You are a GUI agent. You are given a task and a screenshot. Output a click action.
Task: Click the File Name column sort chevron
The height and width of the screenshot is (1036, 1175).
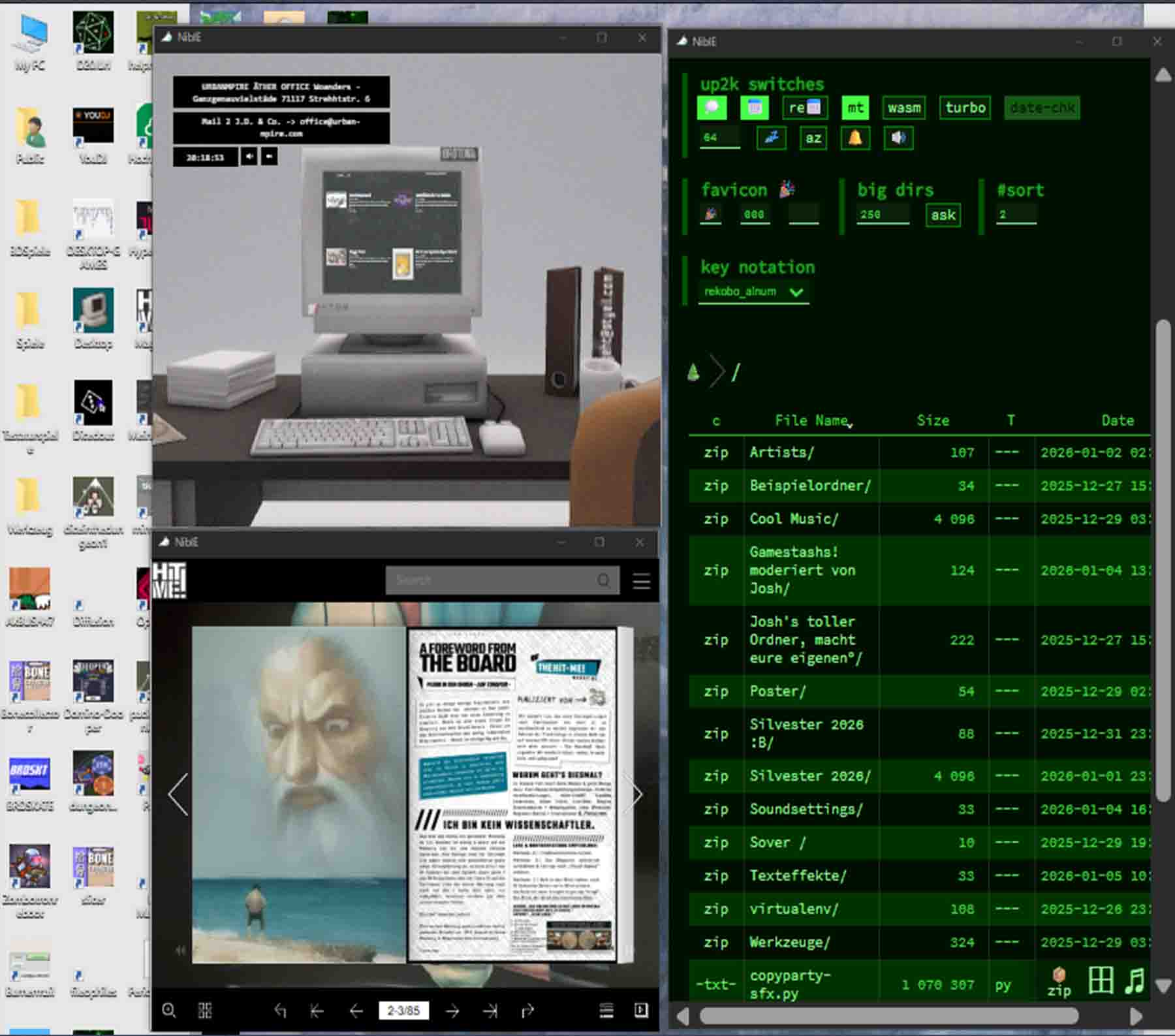coord(850,424)
